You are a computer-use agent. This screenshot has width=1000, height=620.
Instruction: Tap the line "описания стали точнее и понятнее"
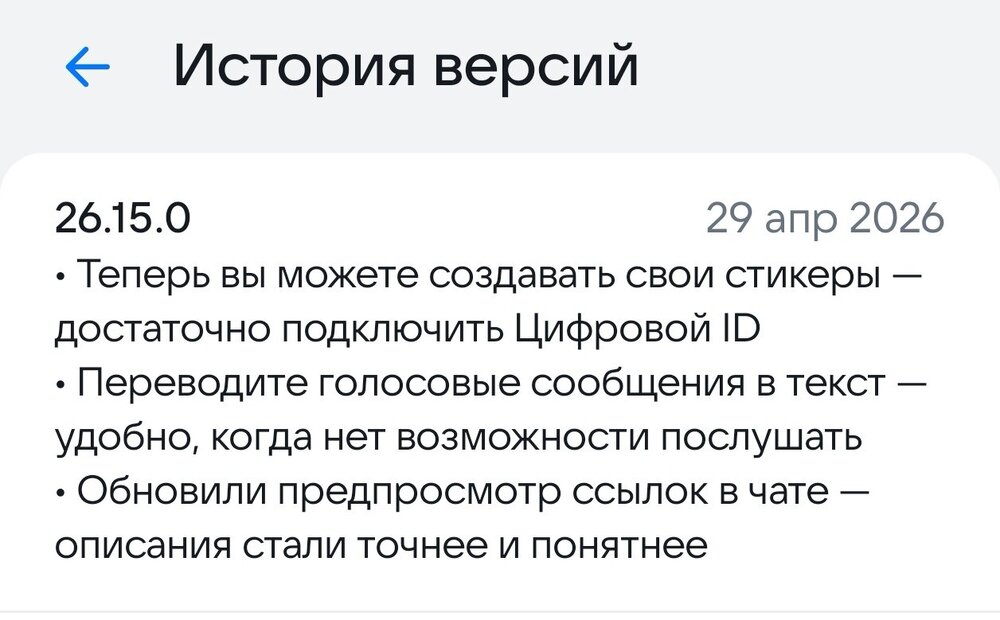382,547
